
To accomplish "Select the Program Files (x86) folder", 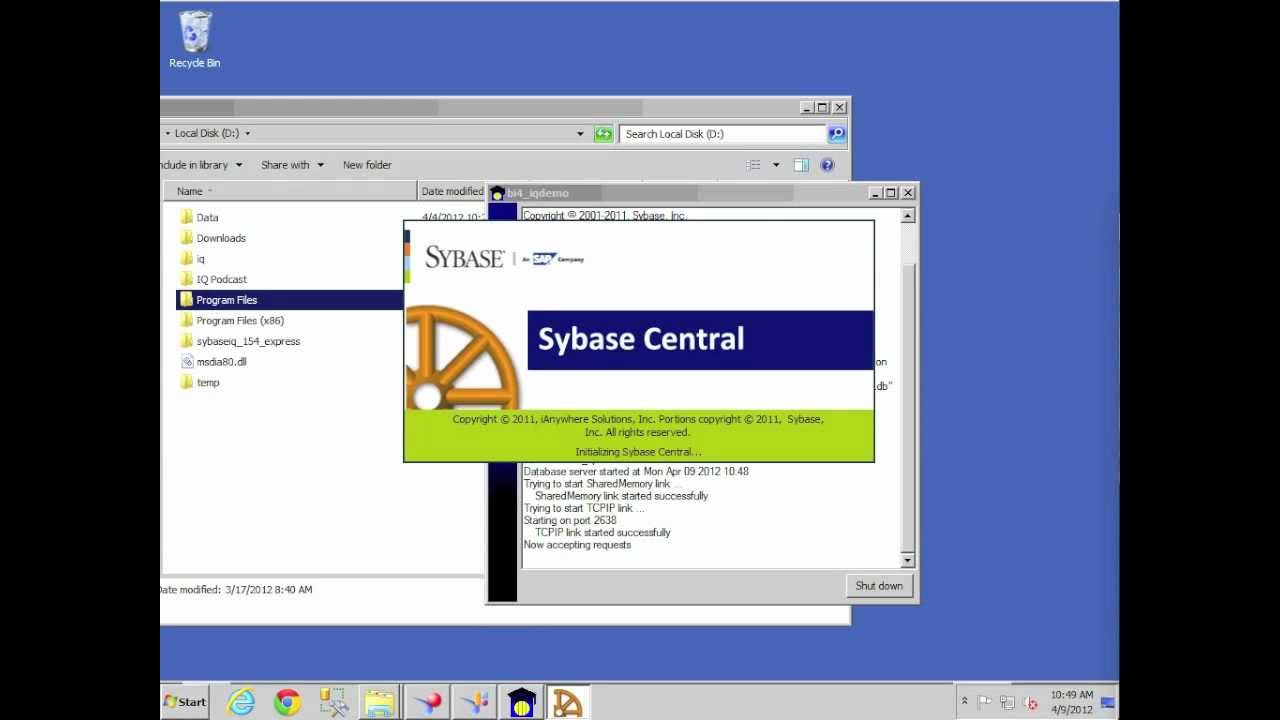I will (x=240, y=321).
